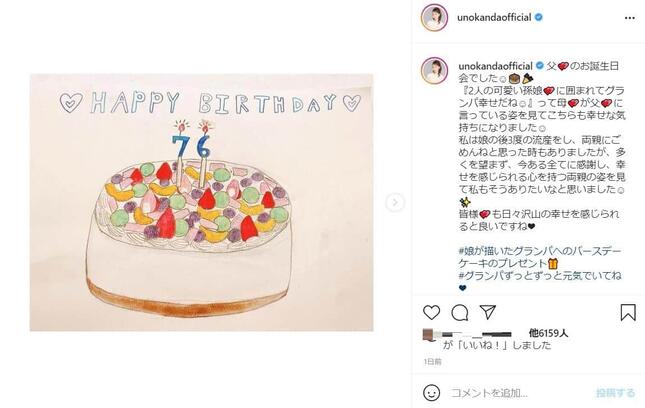The width and height of the screenshot is (645, 408).
Task: Like the post with the heart icon
Action: coord(432,313)
